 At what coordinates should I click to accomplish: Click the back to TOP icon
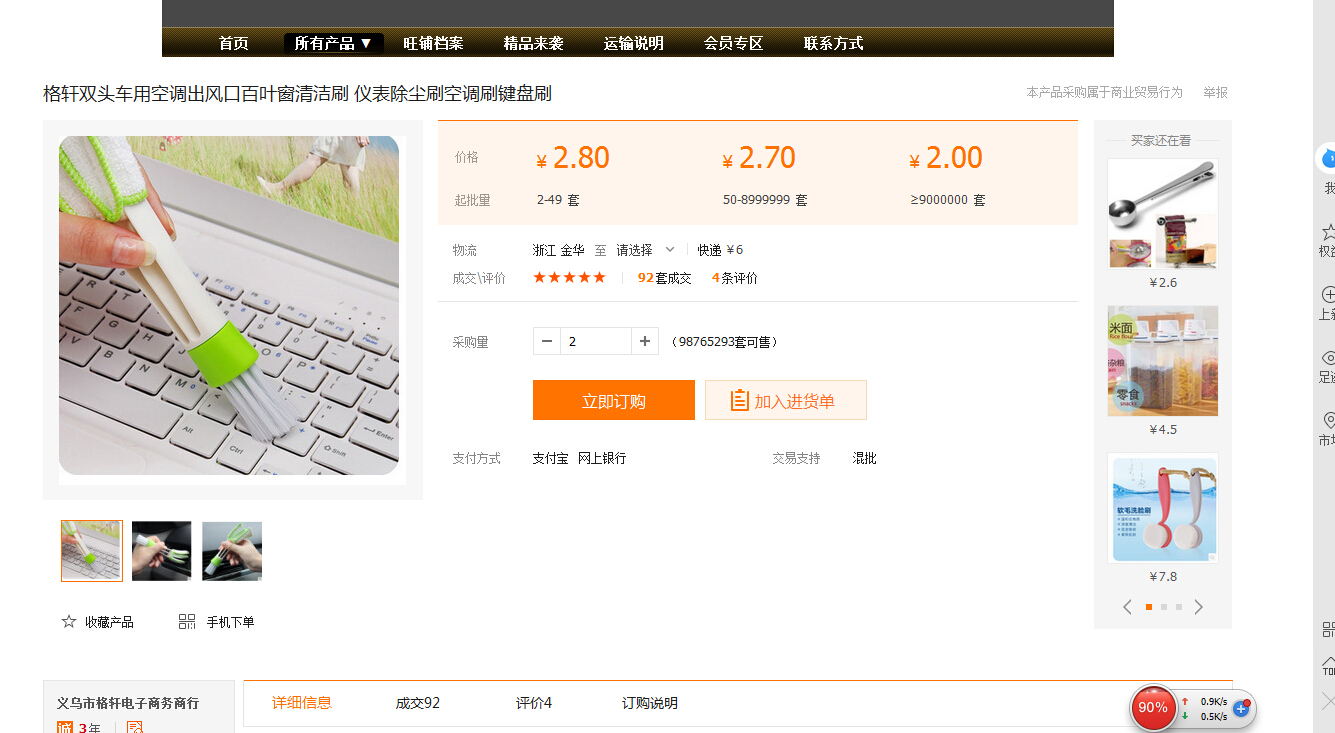(x=1328, y=665)
